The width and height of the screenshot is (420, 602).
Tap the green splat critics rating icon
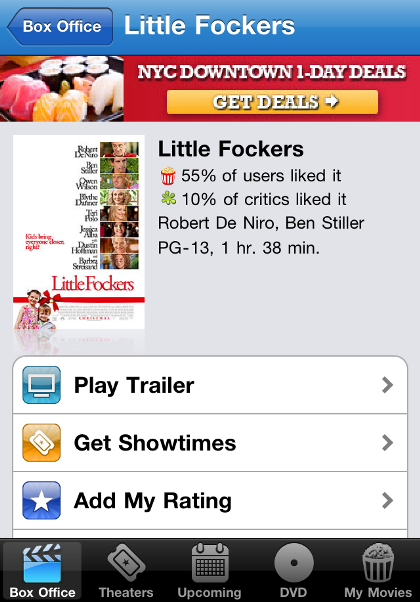pyautogui.click(x=168, y=198)
